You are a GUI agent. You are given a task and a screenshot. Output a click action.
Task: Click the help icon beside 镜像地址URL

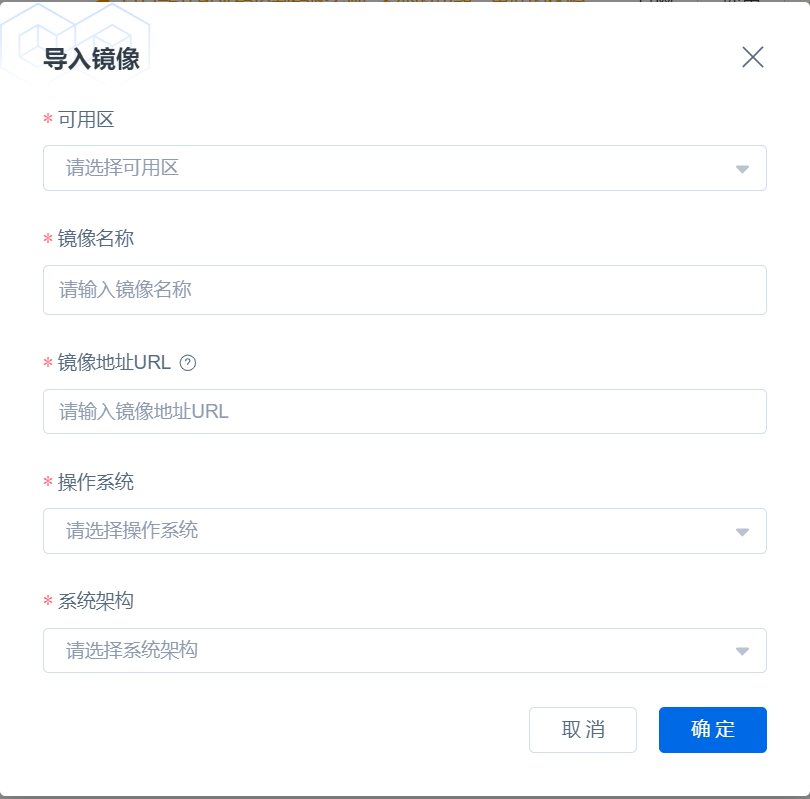point(188,363)
